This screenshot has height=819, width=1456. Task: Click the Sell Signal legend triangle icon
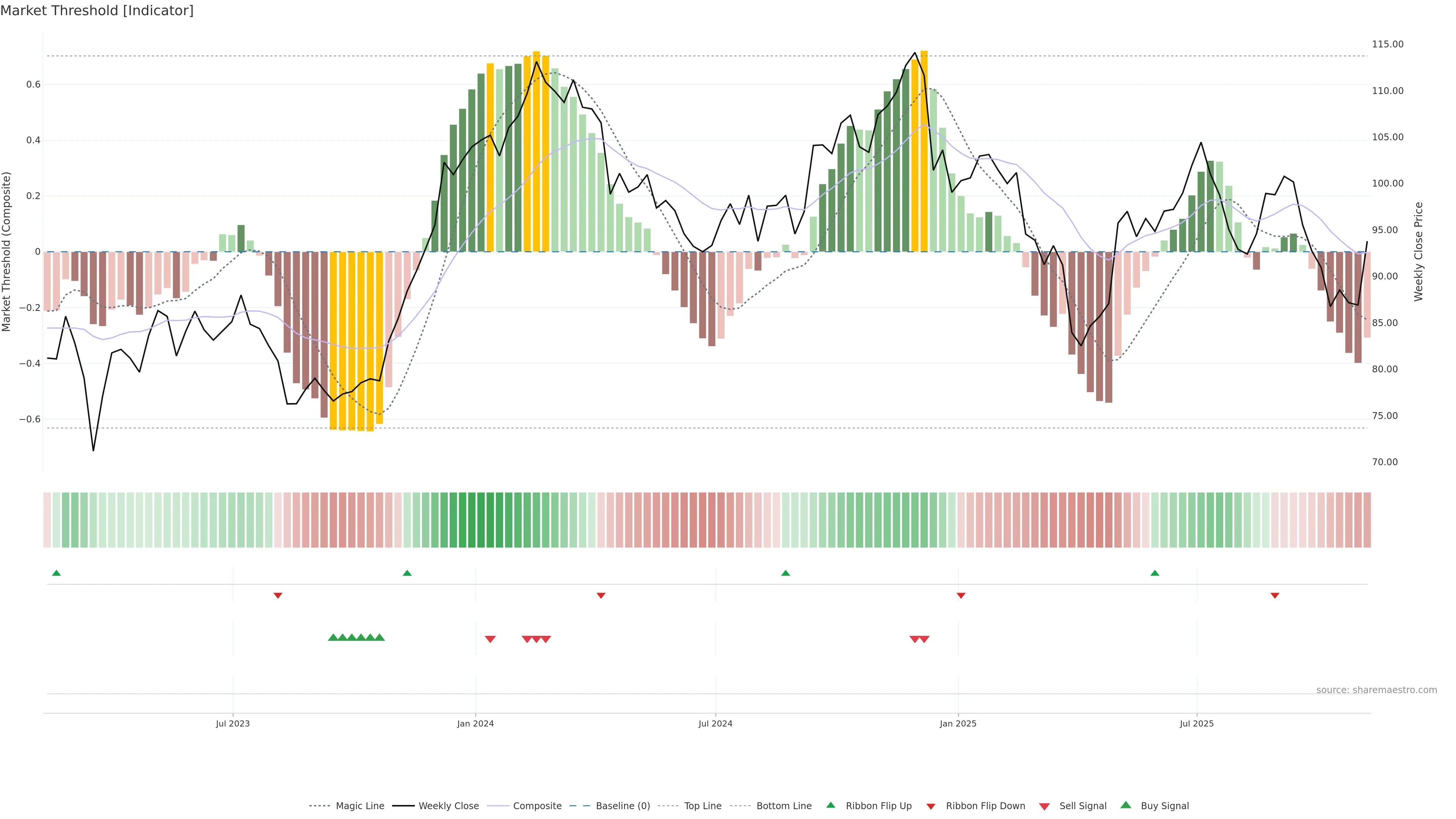1044,806
